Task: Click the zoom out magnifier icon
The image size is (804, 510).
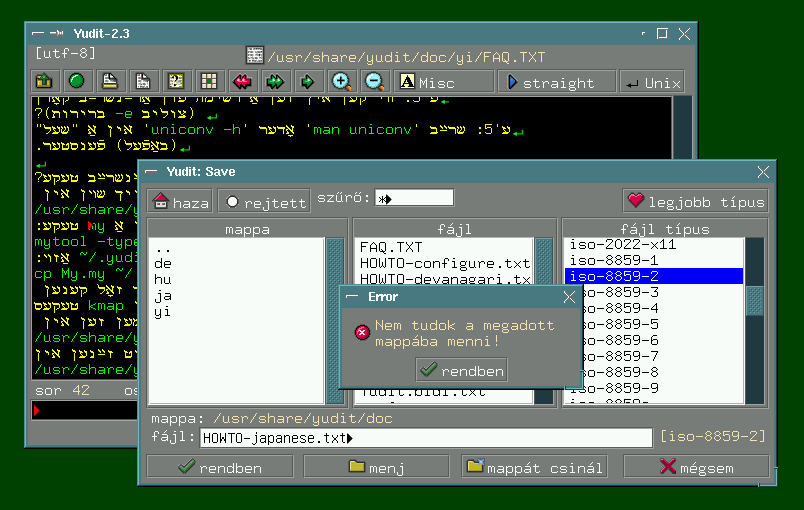Action: click(x=374, y=82)
